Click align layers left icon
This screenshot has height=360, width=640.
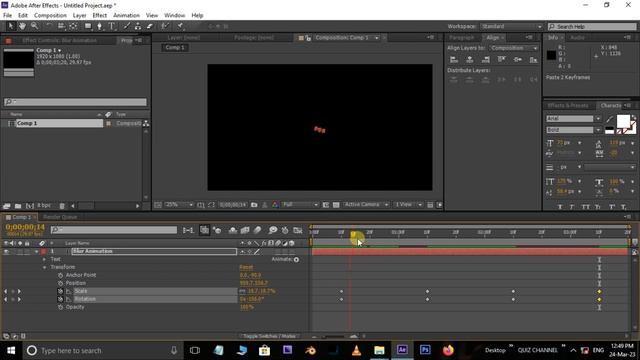coord(454,60)
